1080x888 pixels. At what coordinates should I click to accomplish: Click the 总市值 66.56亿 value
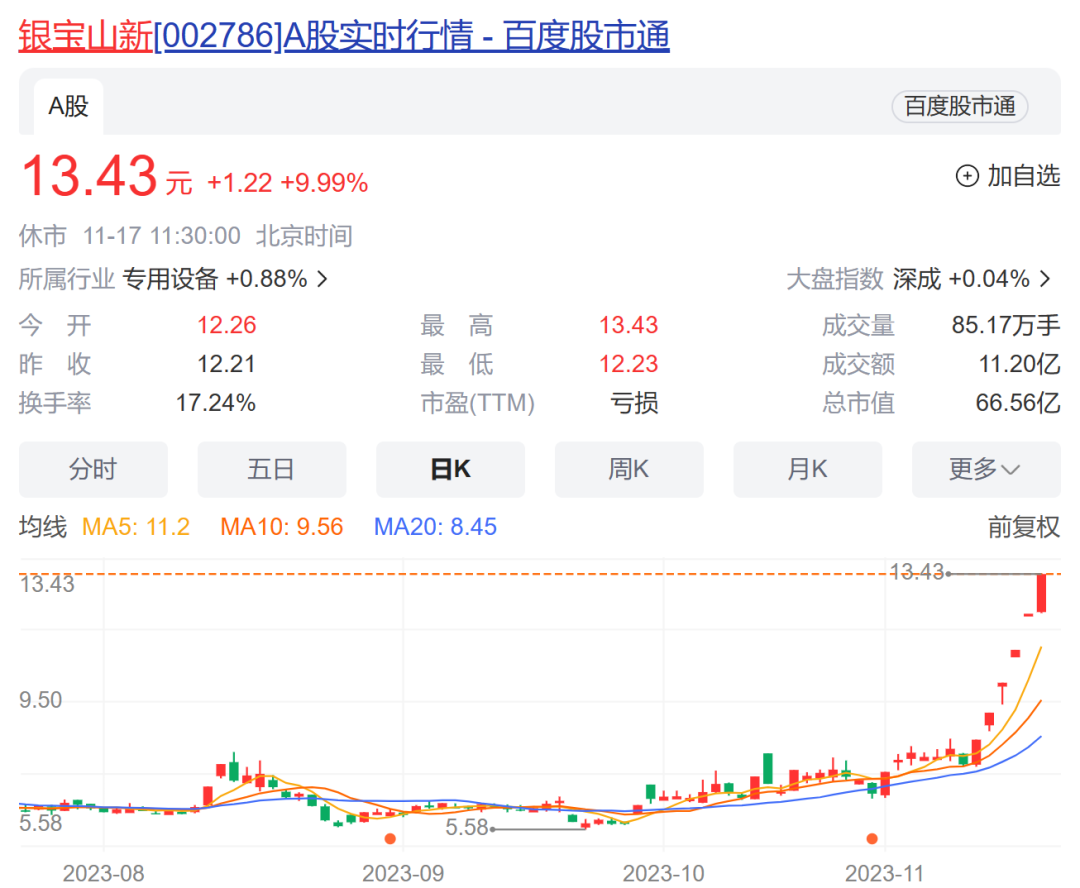coord(1018,403)
